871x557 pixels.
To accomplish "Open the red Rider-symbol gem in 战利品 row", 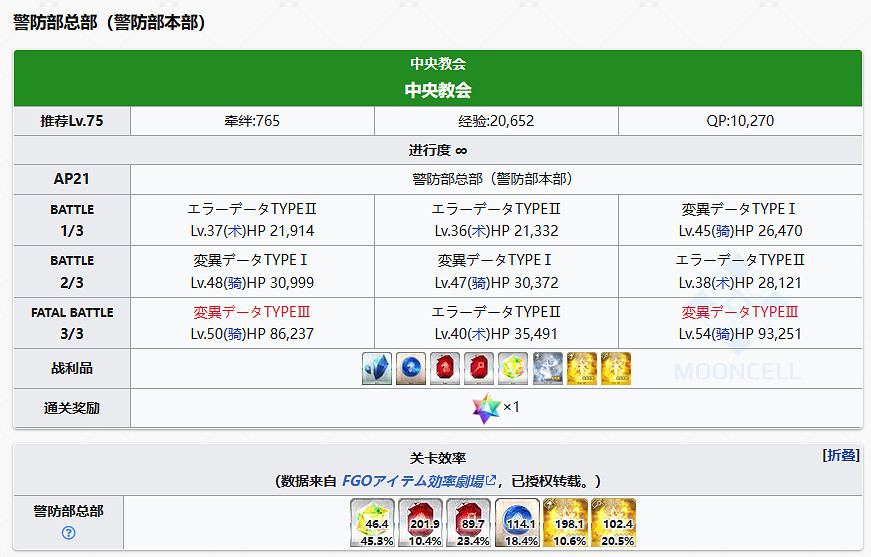I will 445,368.
